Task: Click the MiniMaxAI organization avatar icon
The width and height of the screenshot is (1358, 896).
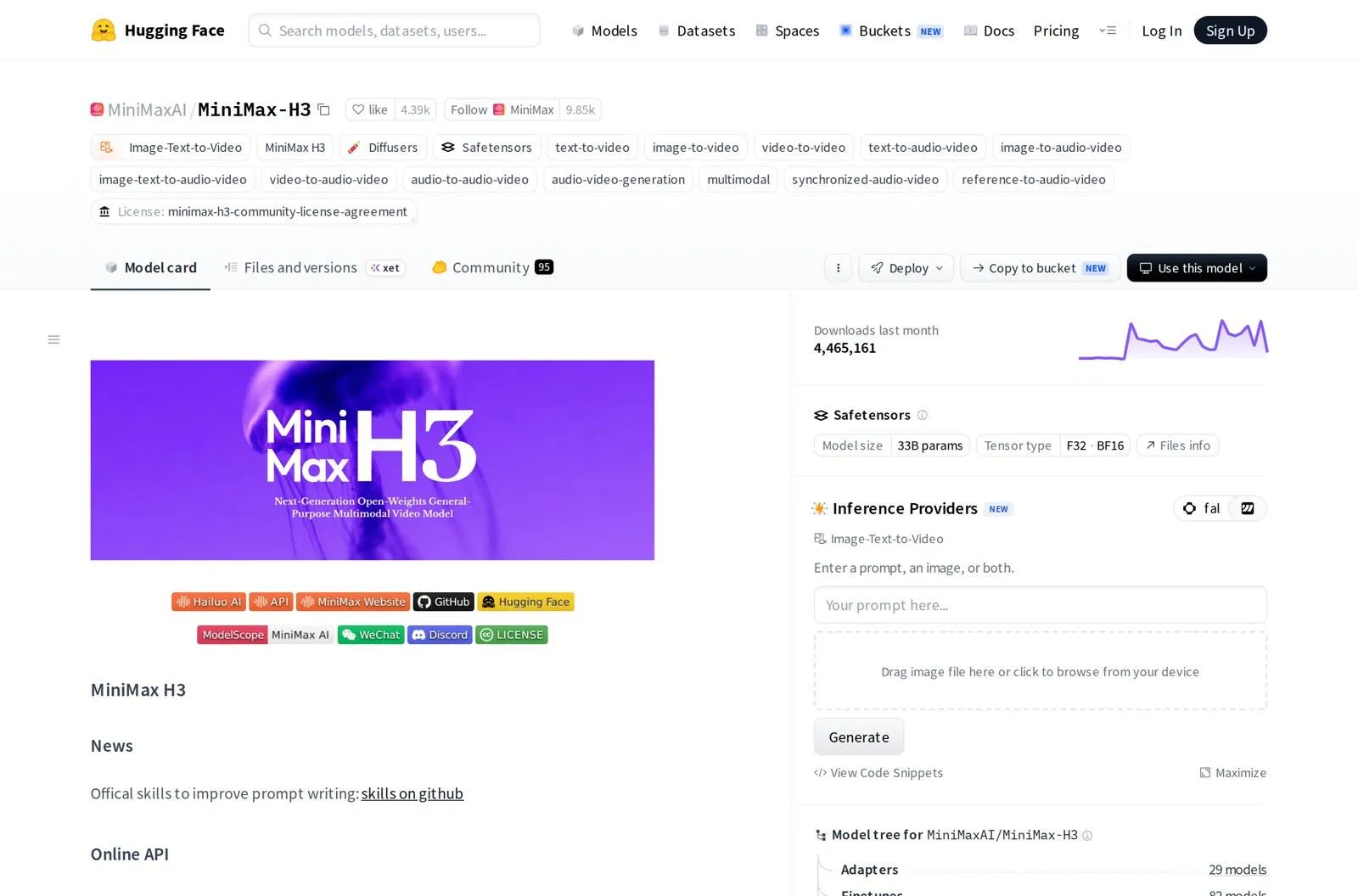Action: (97, 109)
